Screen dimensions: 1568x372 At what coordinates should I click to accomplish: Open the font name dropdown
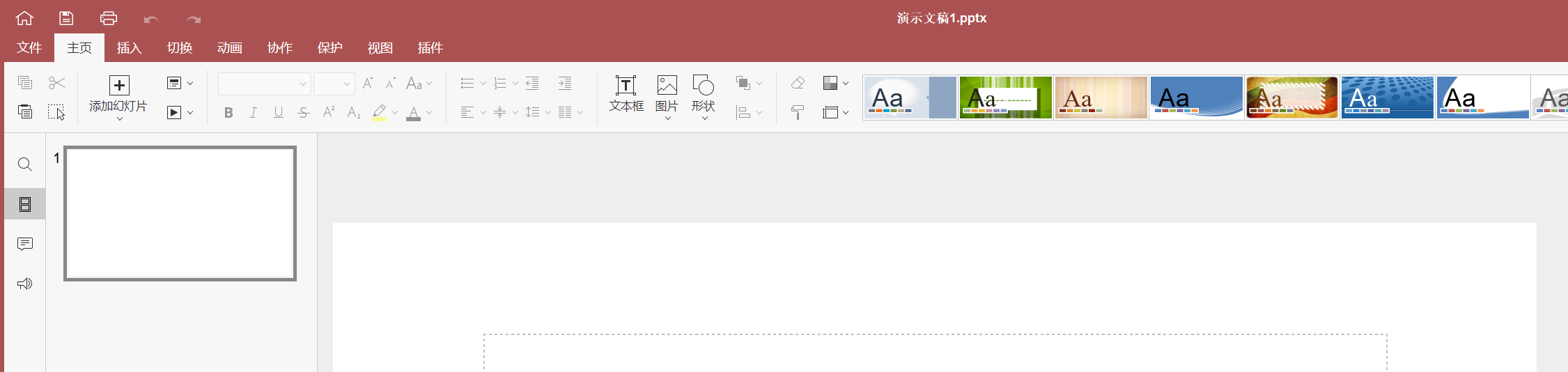point(264,84)
